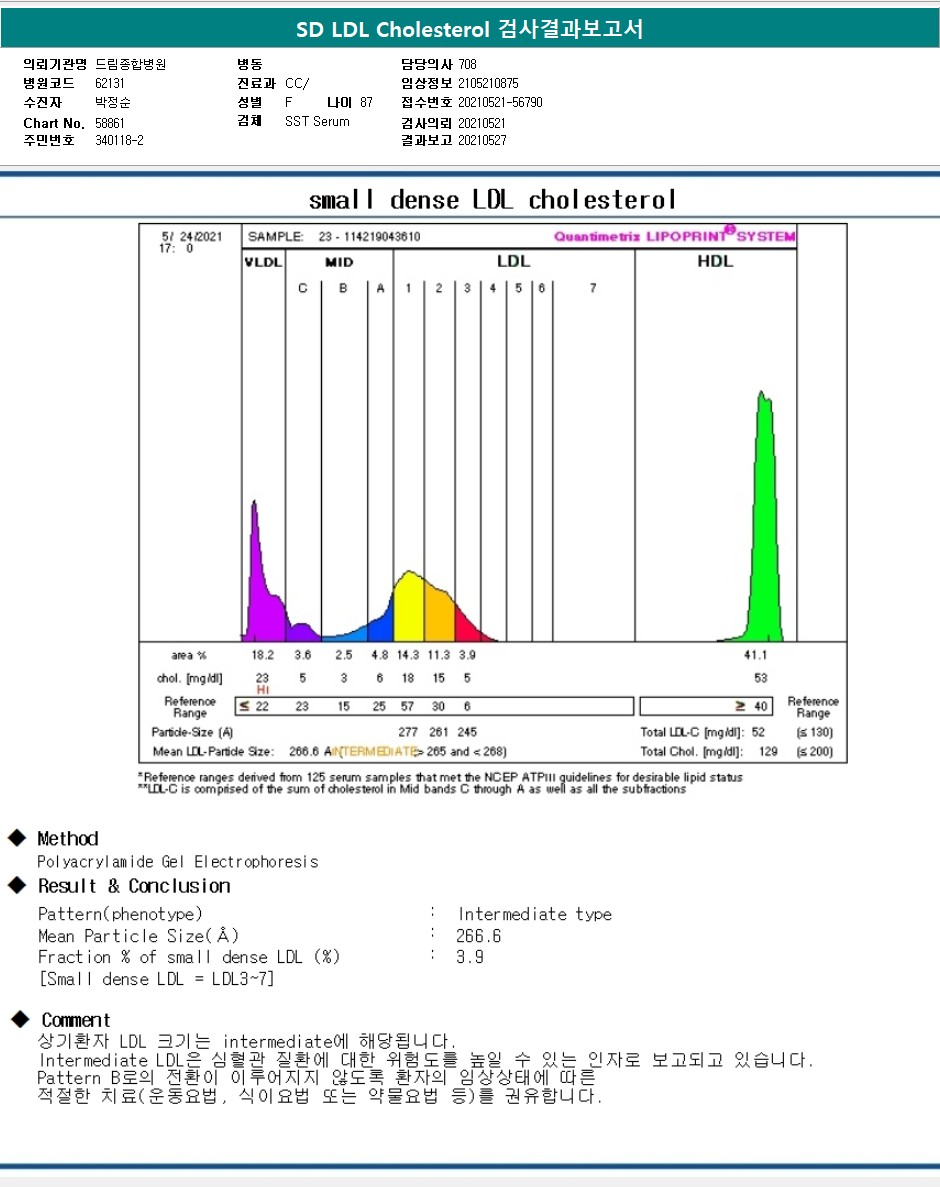
Task: Select the Total LDL-C value '52'
Action: (x=758, y=732)
